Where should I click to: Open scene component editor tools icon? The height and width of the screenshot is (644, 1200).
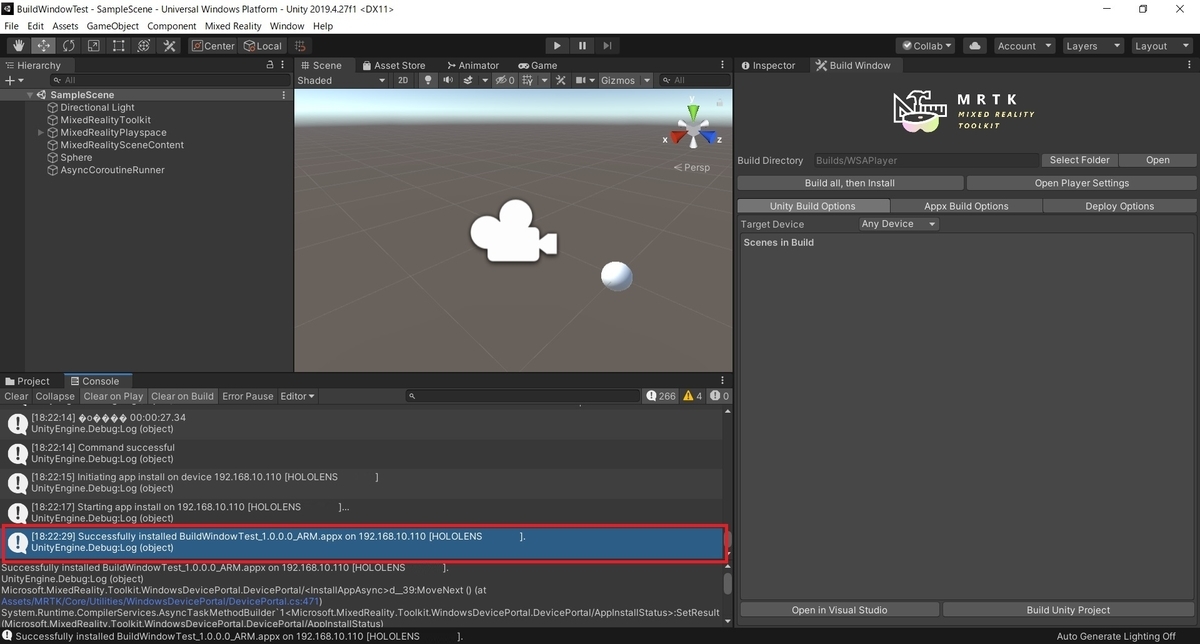(561, 80)
